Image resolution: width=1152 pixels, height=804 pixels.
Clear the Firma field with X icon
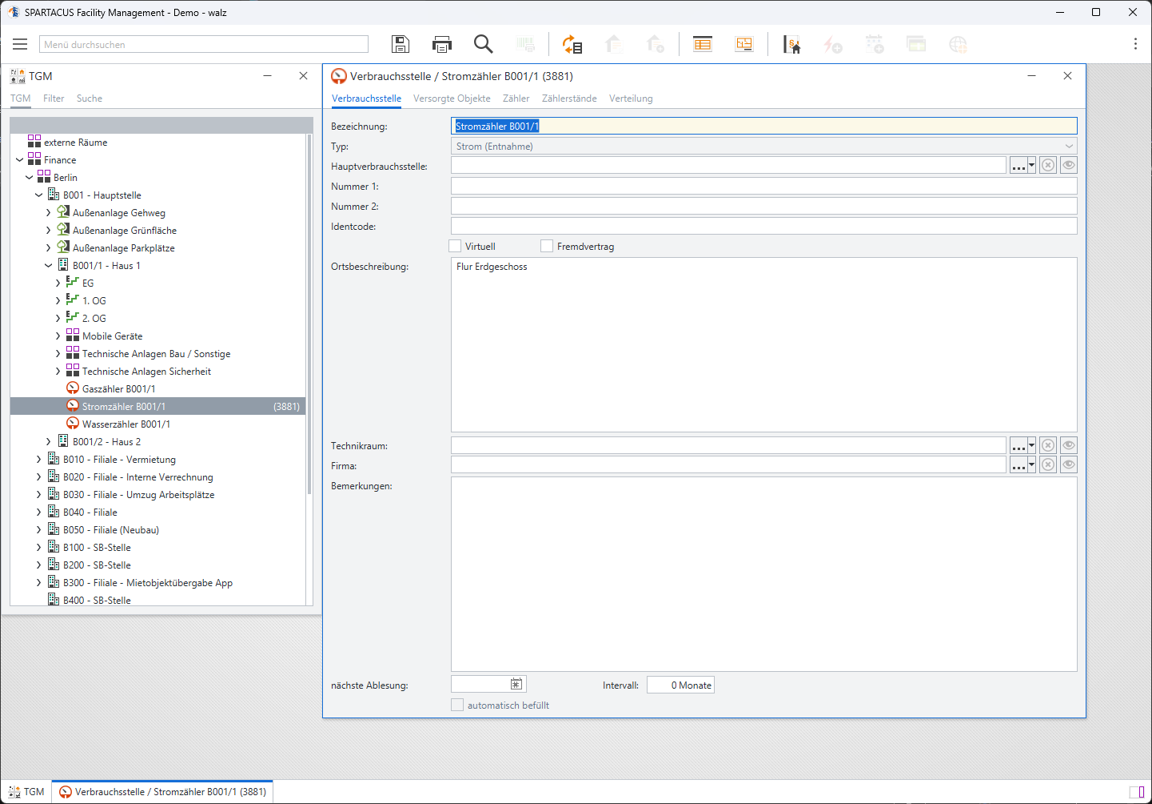pos(1048,465)
